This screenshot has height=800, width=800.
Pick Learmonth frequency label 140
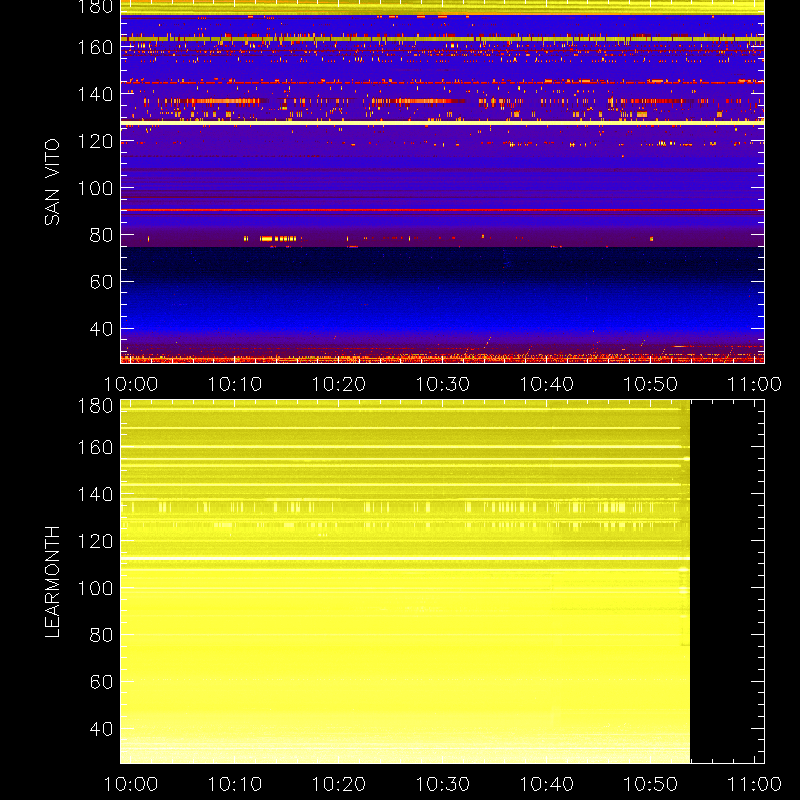(95, 494)
